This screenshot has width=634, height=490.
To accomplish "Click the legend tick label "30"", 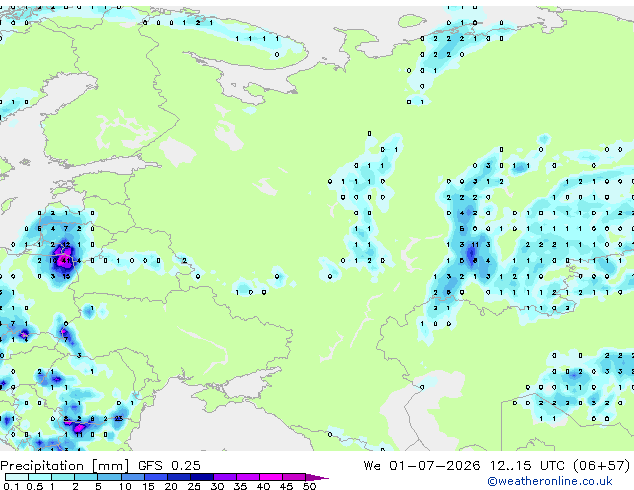I will (217, 486).
